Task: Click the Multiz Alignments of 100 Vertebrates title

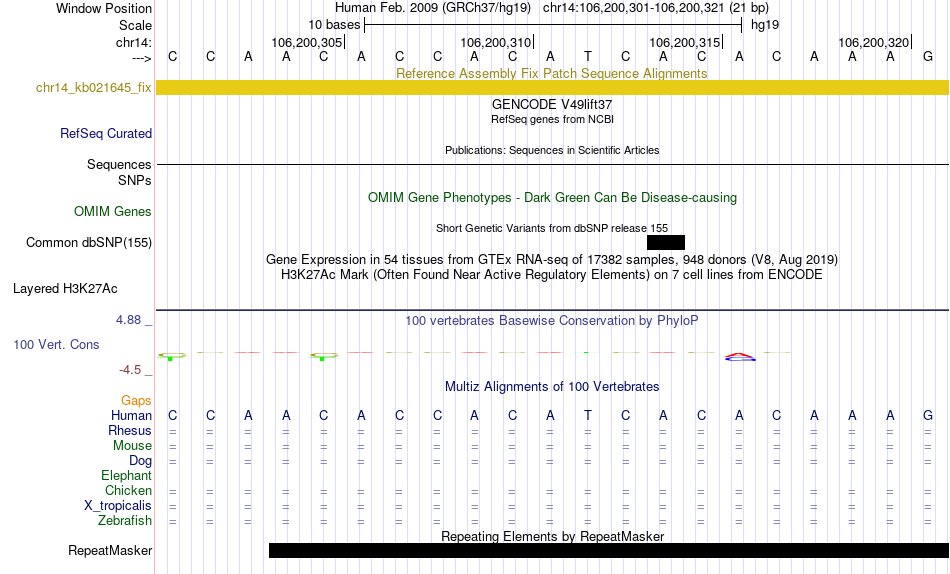Action: [x=552, y=387]
